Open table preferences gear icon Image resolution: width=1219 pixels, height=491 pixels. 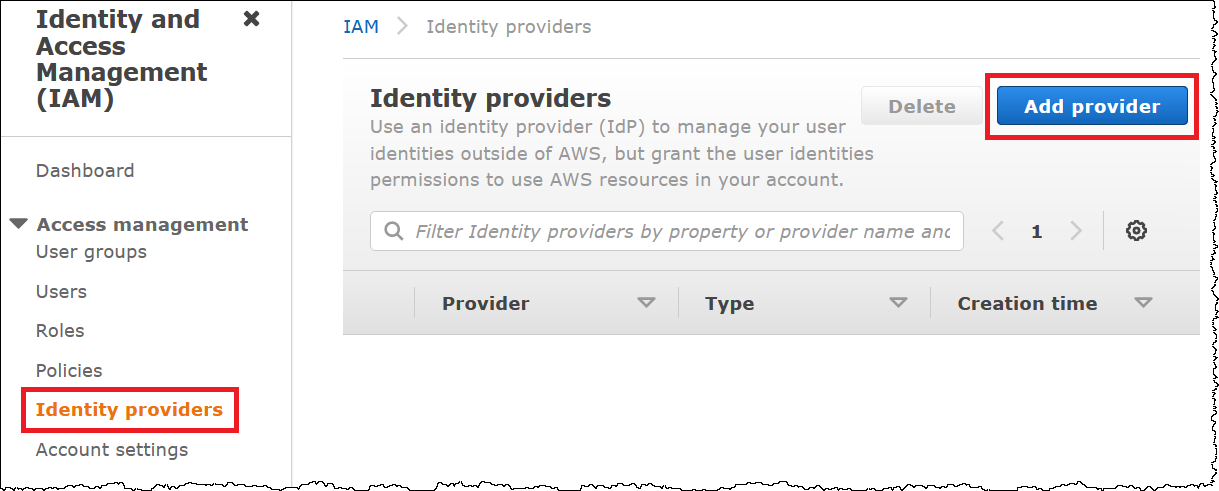coord(1136,231)
